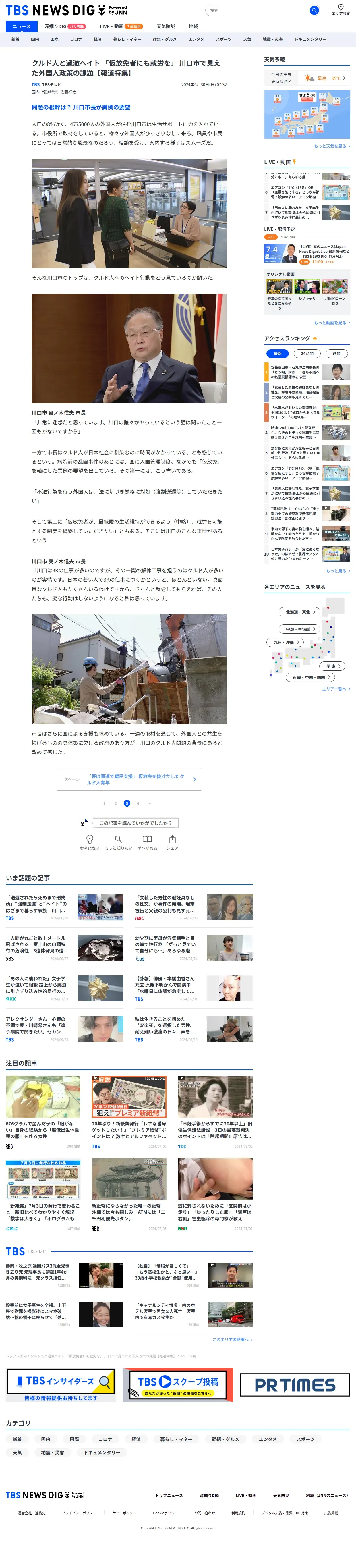
Task: Open 地域 tab
Action: coord(193,27)
